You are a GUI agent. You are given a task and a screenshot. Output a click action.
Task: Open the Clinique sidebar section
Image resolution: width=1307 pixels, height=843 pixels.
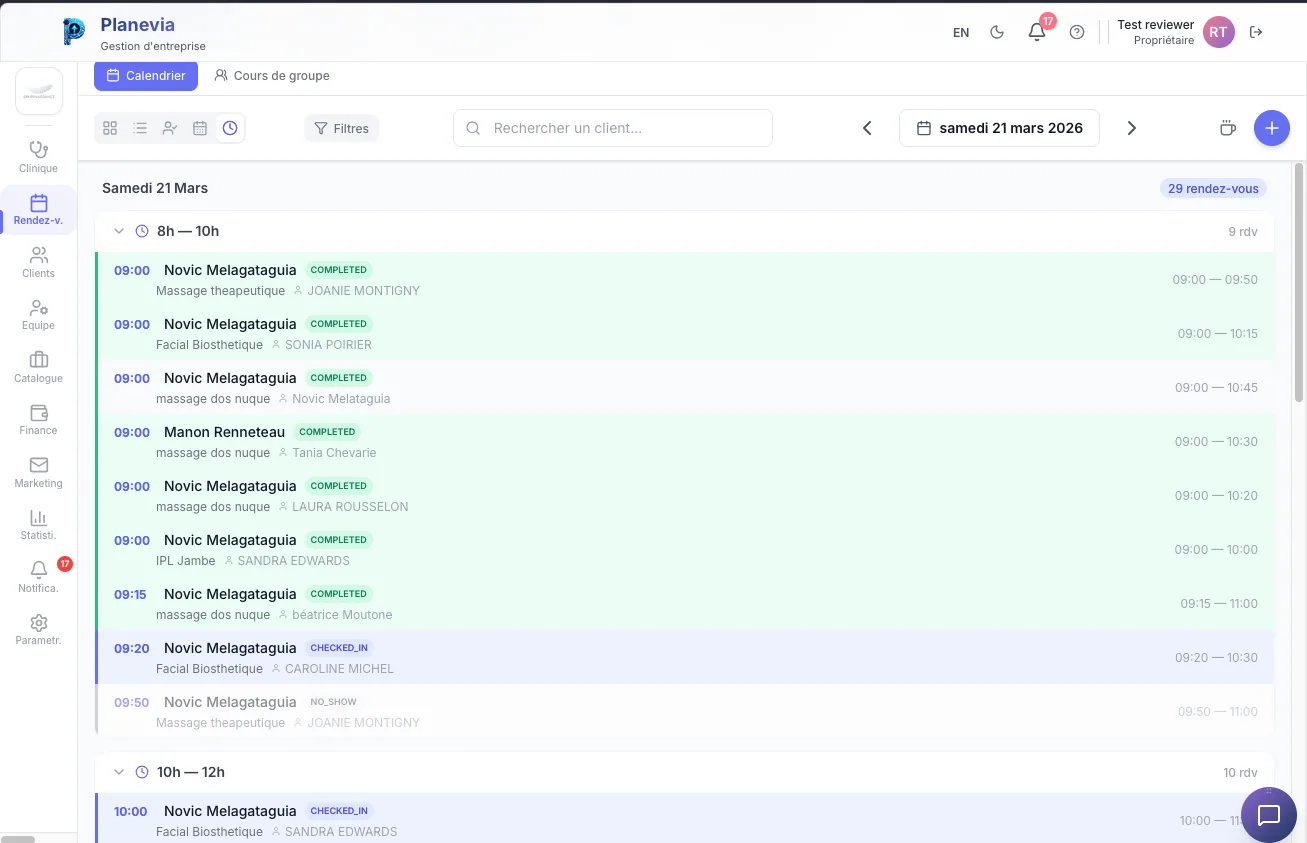39,157
